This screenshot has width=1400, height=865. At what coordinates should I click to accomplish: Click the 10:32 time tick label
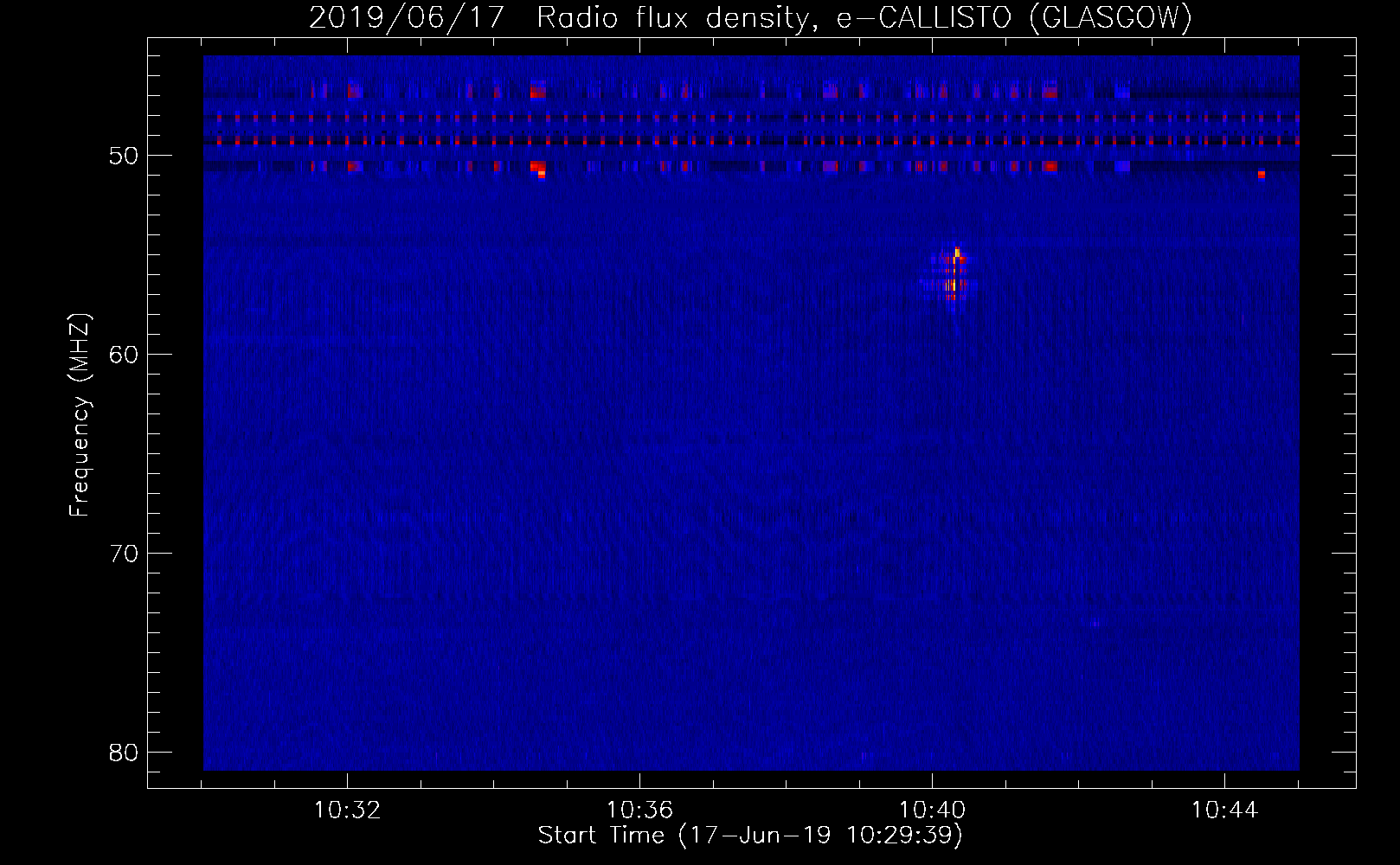point(347,811)
